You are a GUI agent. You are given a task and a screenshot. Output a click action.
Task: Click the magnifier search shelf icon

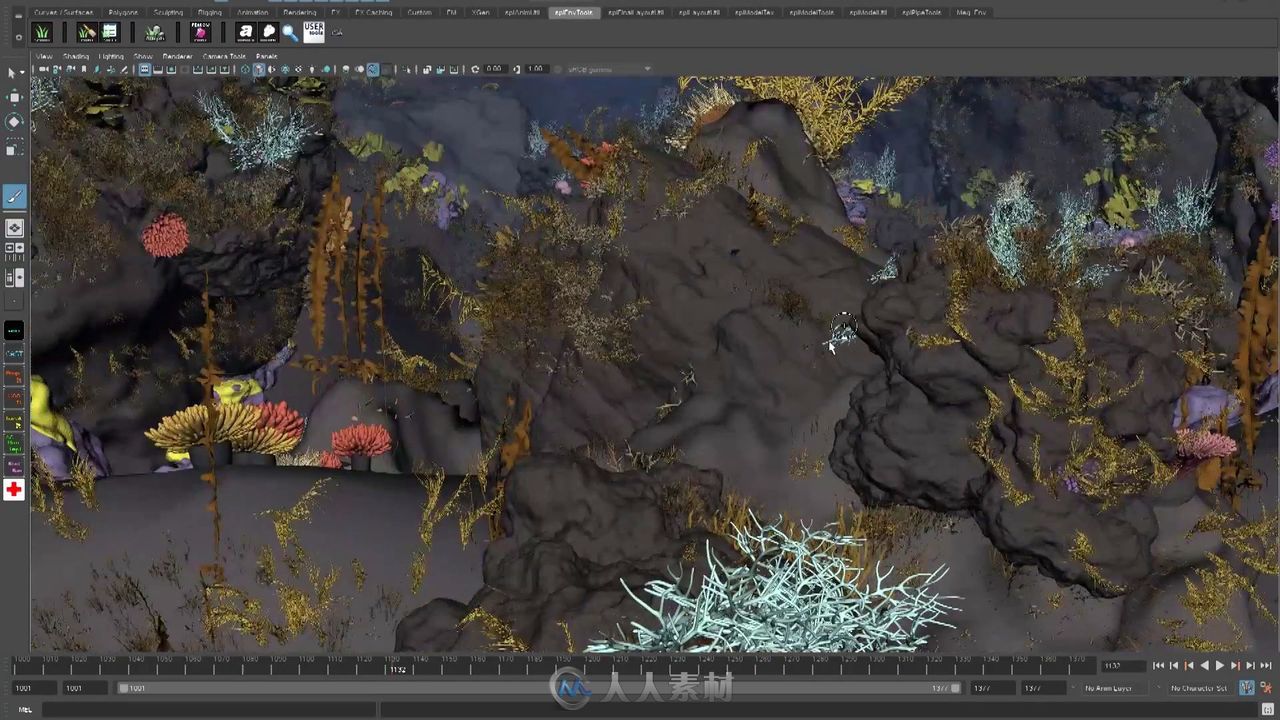point(290,32)
